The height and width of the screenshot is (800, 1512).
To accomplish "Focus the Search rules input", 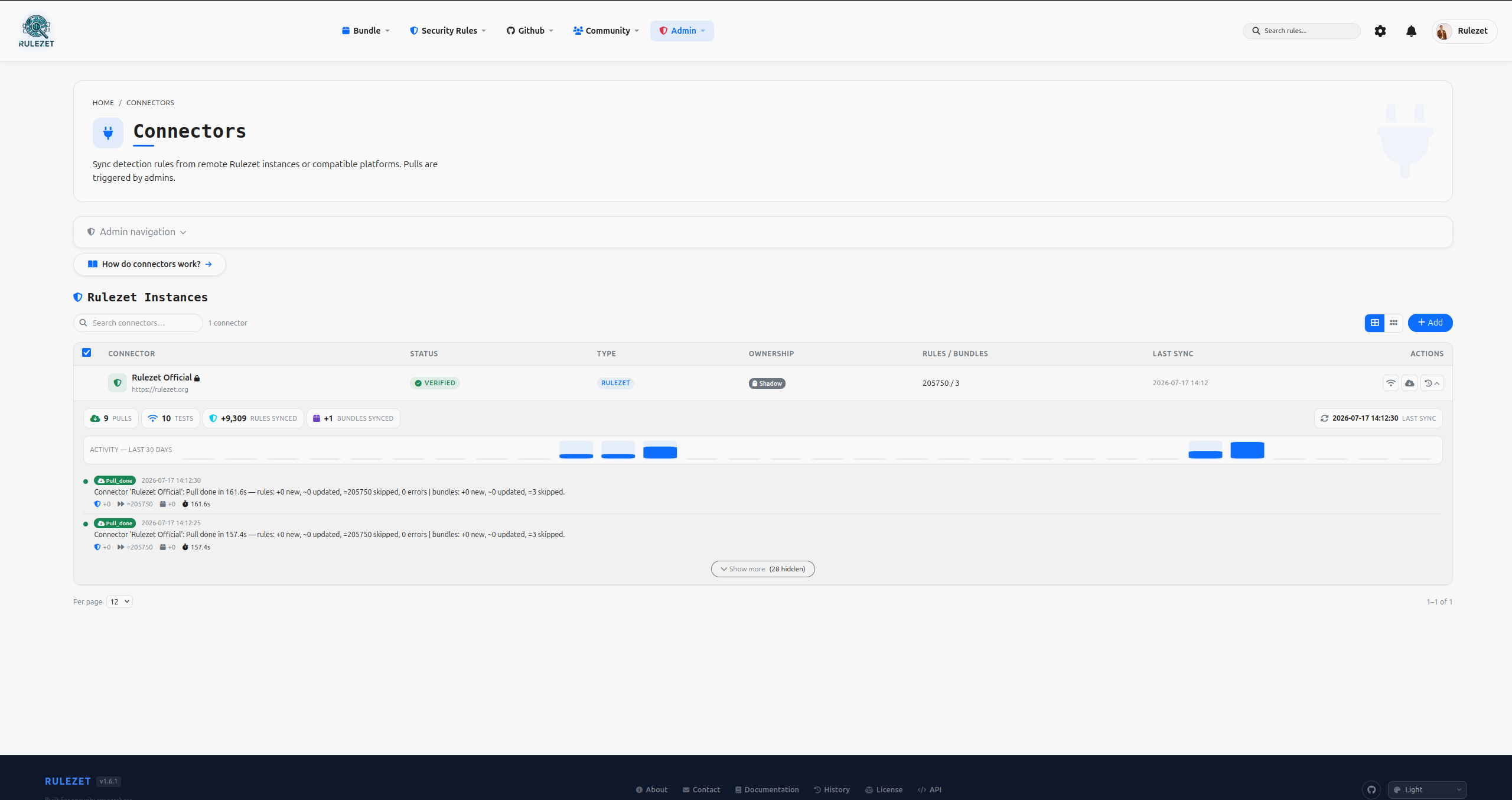I will [x=1302, y=31].
